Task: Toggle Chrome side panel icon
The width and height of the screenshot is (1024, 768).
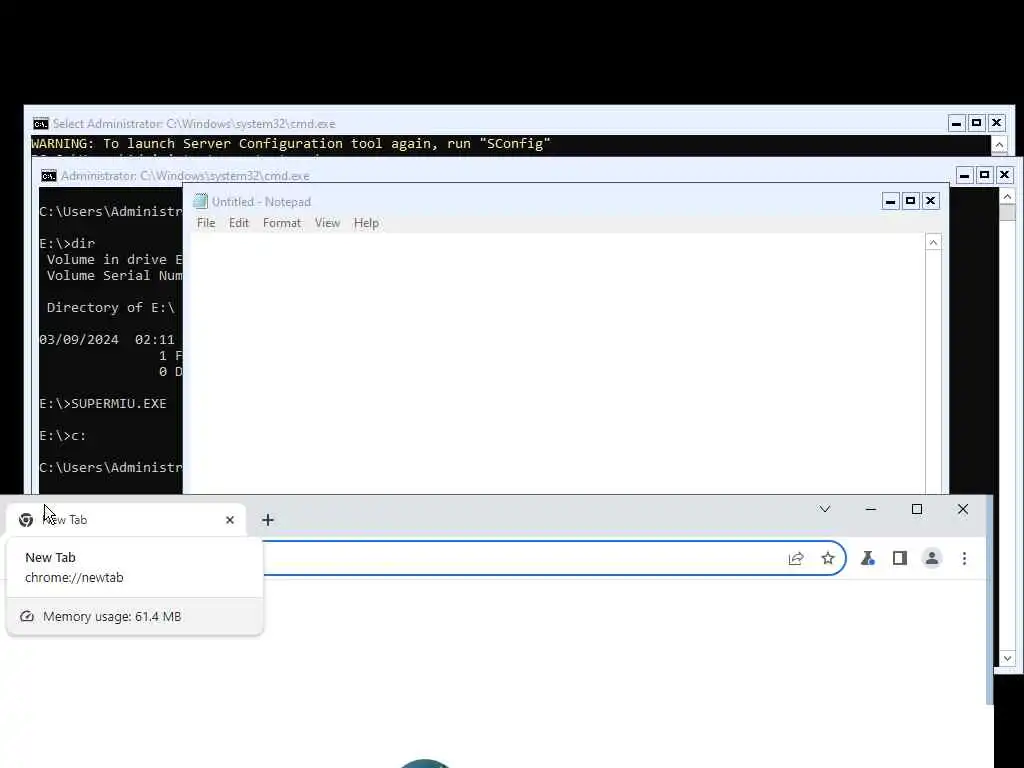Action: pyautogui.click(x=900, y=558)
